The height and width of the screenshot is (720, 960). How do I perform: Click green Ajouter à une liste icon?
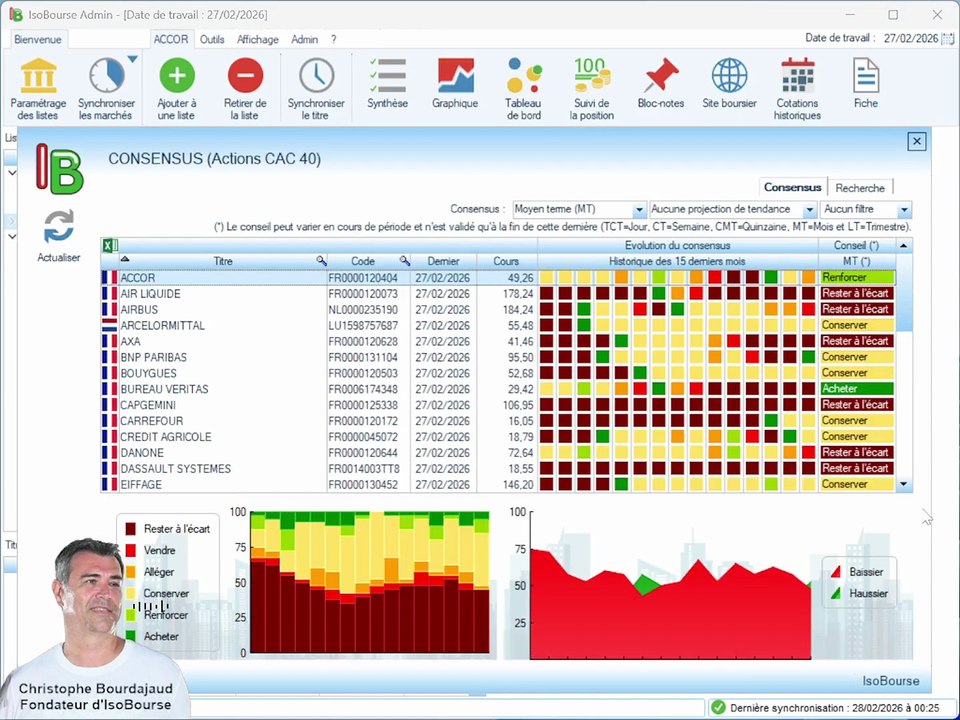point(177,76)
